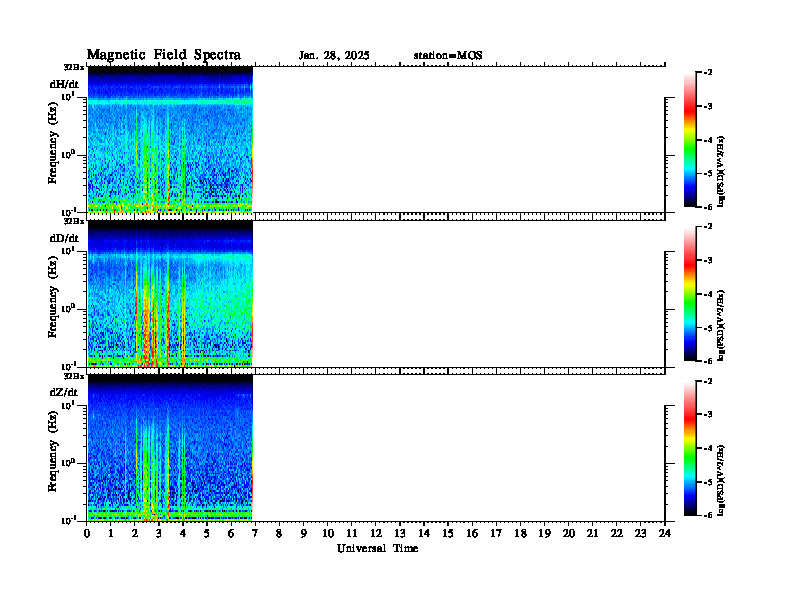792x612 pixels.
Task: Click the "Universal Time" axis label
Action: [x=377, y=548]
